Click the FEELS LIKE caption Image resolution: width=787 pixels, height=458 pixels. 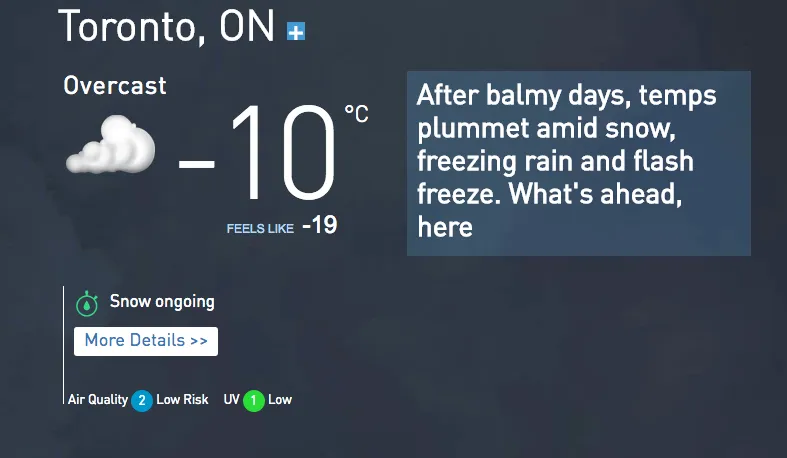click(x=260, y=229)
